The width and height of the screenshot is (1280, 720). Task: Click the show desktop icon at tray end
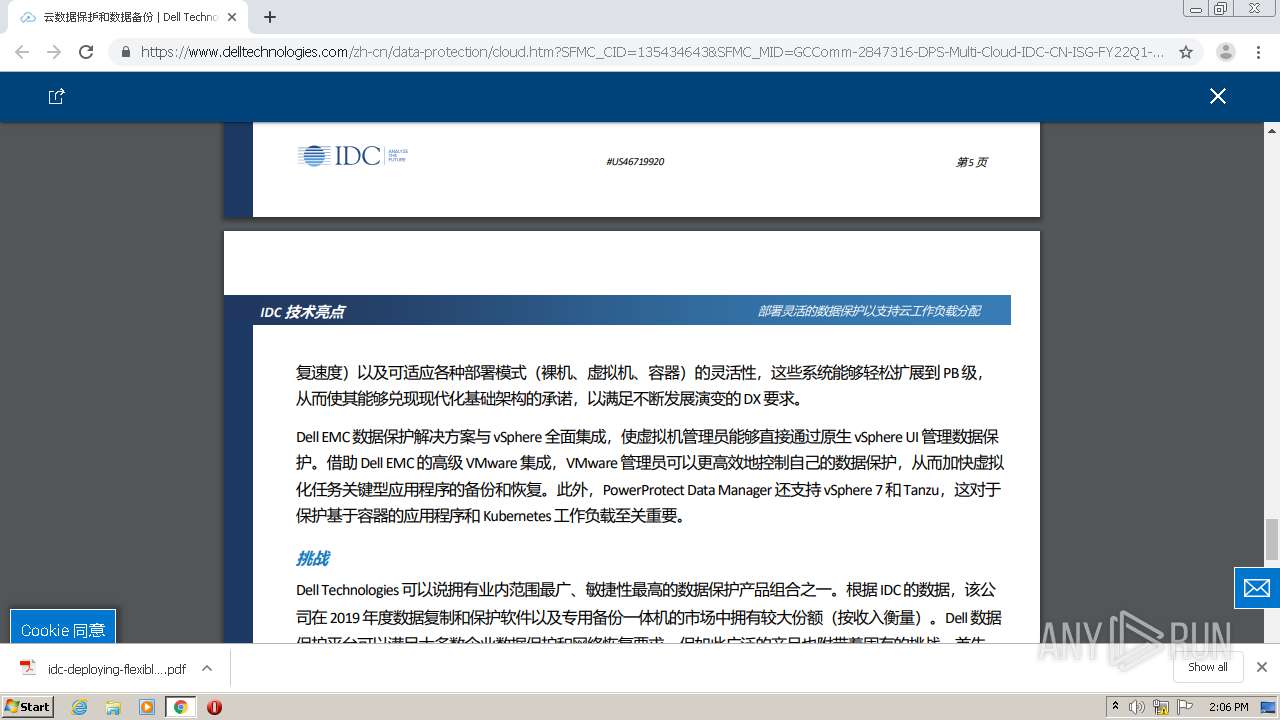tap(1268, 707)
